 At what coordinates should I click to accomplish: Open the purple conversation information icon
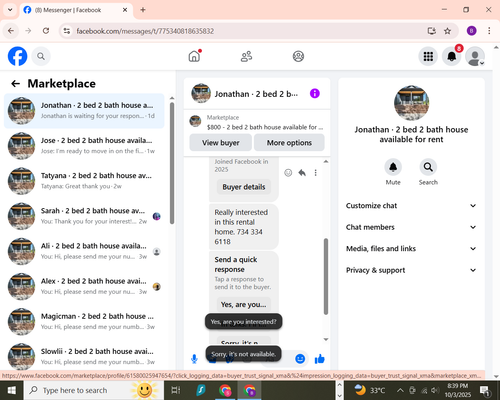click(x=315, y=93)
